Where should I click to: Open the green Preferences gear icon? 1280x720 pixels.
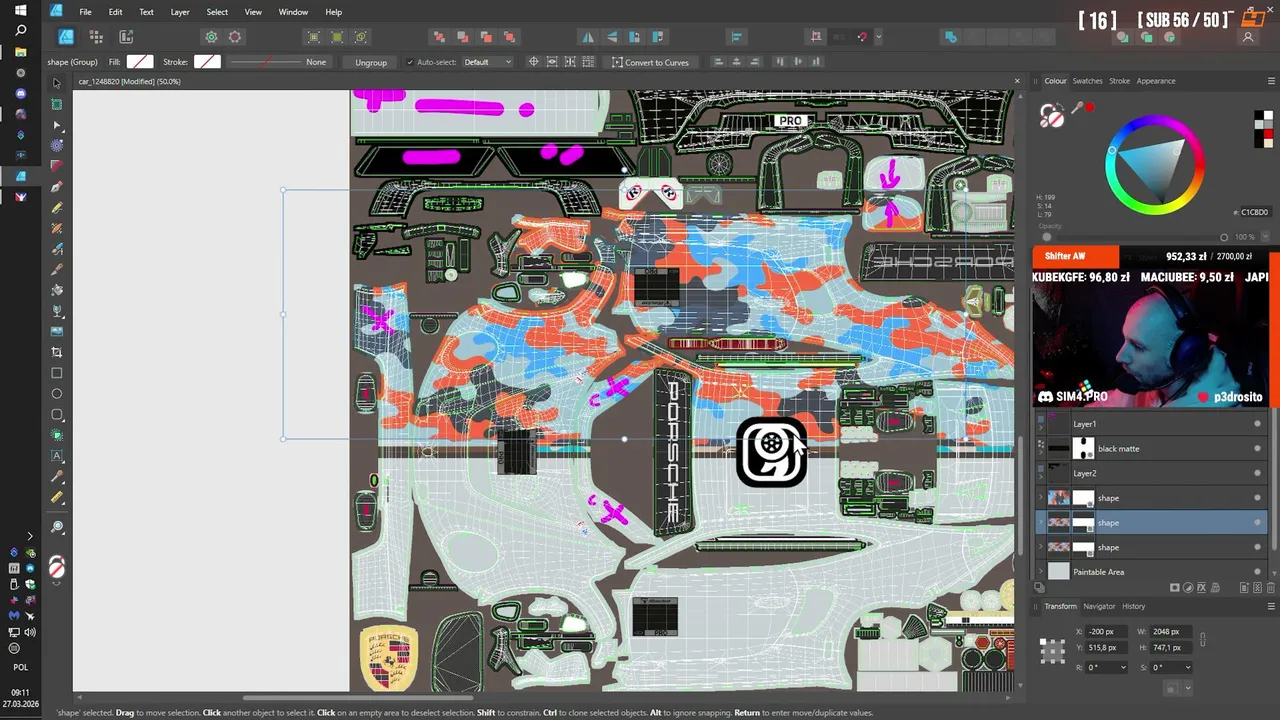(x=211, y=37)
